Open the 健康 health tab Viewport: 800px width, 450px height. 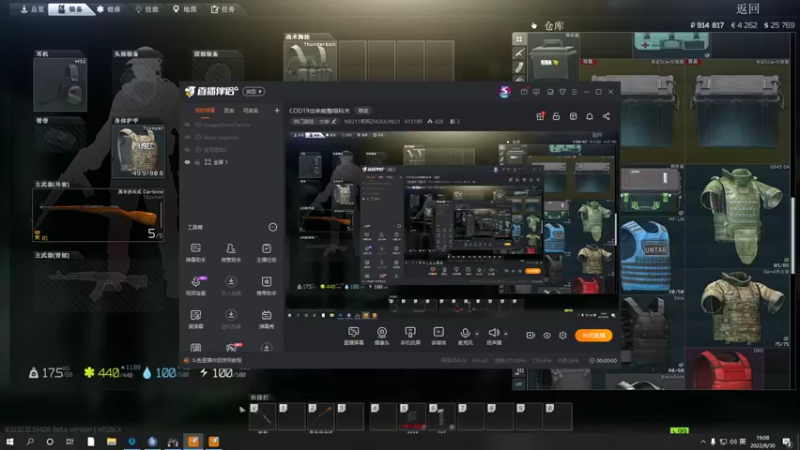(109, 9)
